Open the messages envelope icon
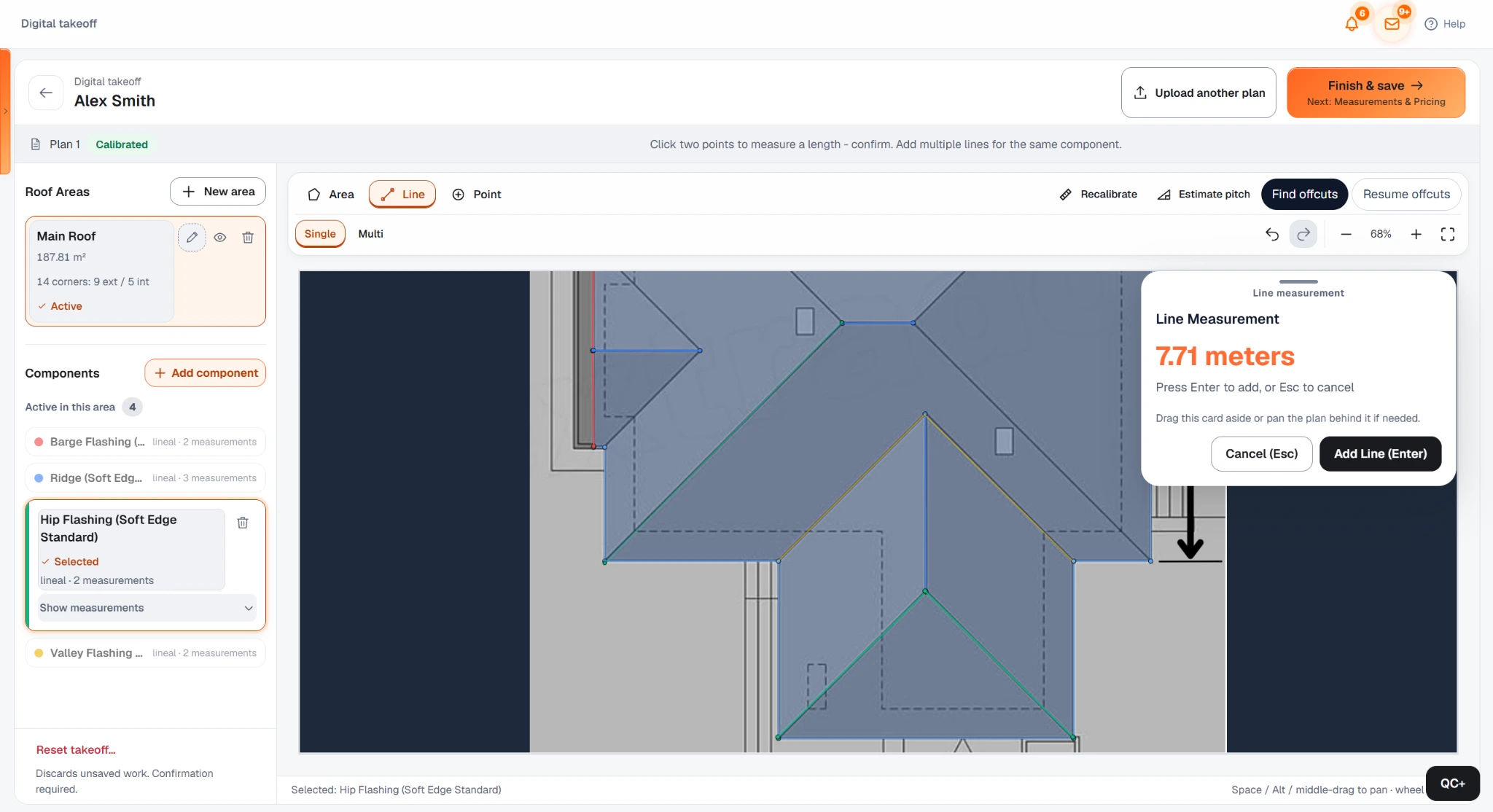Image resolution: width=1493 pixels, height=812 pixels. point(1392,24)
